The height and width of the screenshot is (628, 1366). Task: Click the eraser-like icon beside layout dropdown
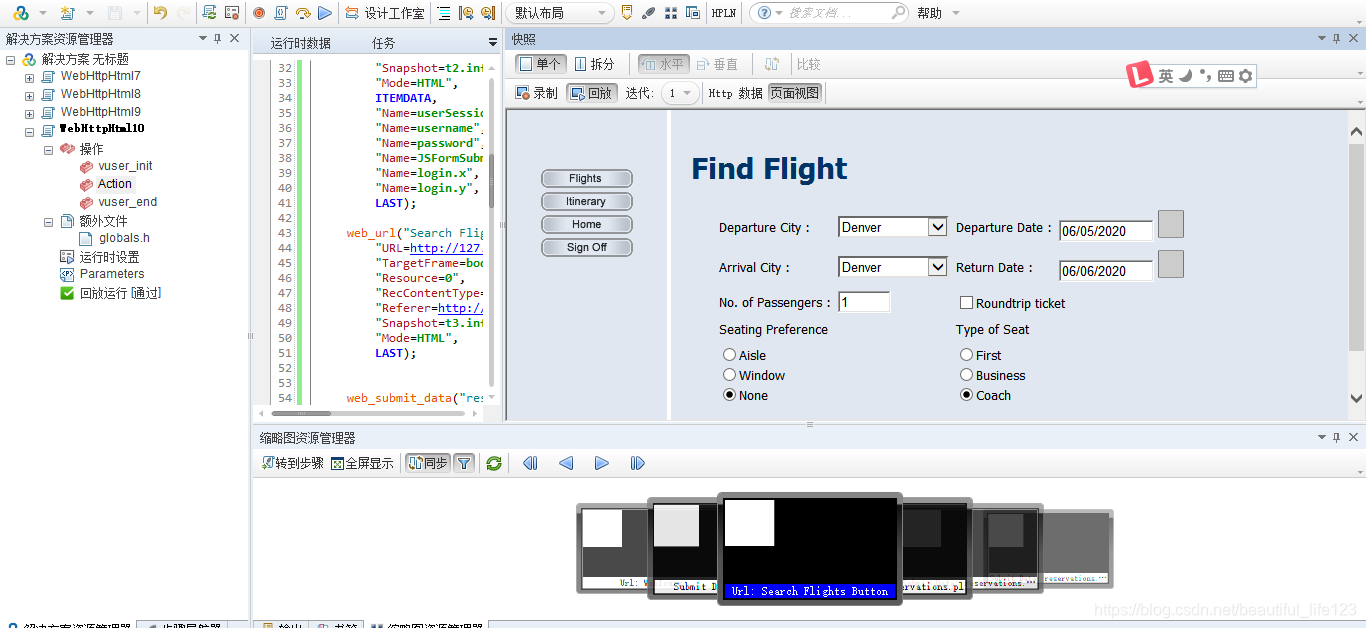tap(648, 13)
